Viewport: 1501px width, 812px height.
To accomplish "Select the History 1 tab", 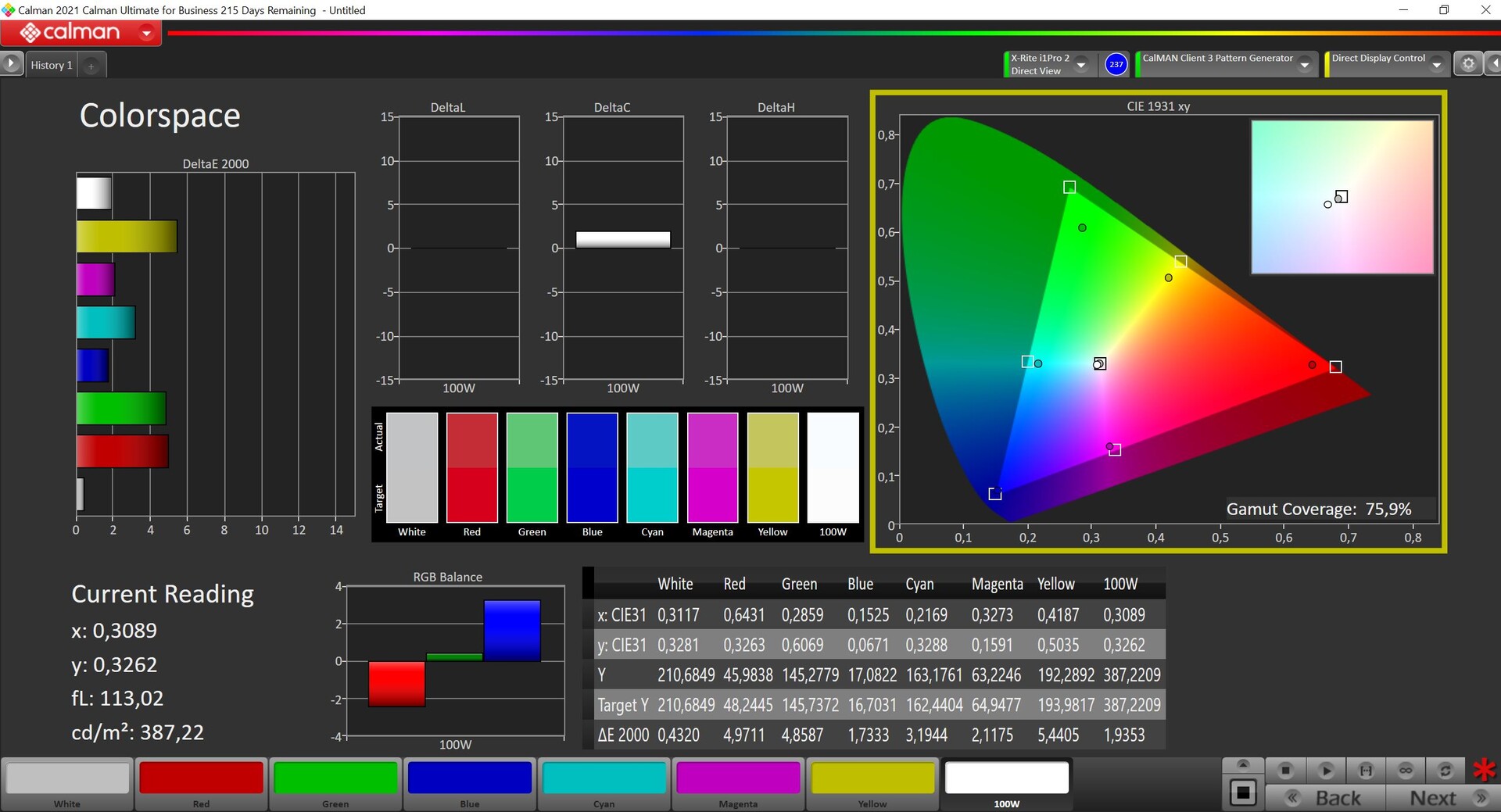I will click(52, 65).
